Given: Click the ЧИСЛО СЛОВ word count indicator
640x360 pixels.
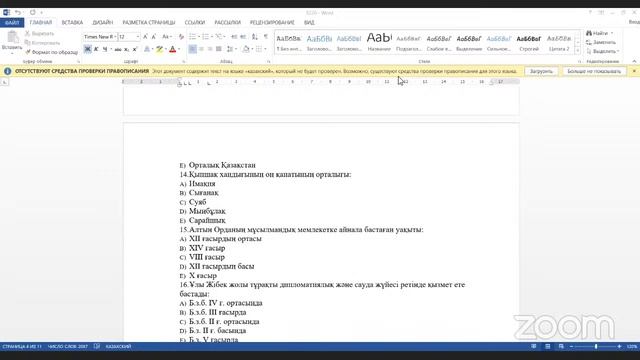Looking at the screenshot, I should pyautogui.click(x=68, y=347).
